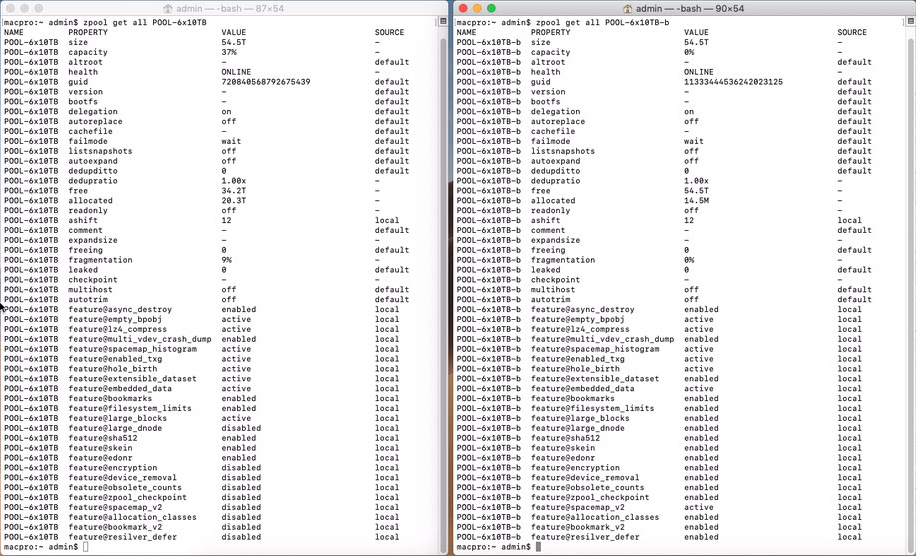
Task: Click the capacity value 37% in left window
Action: (x=229, y=52)
